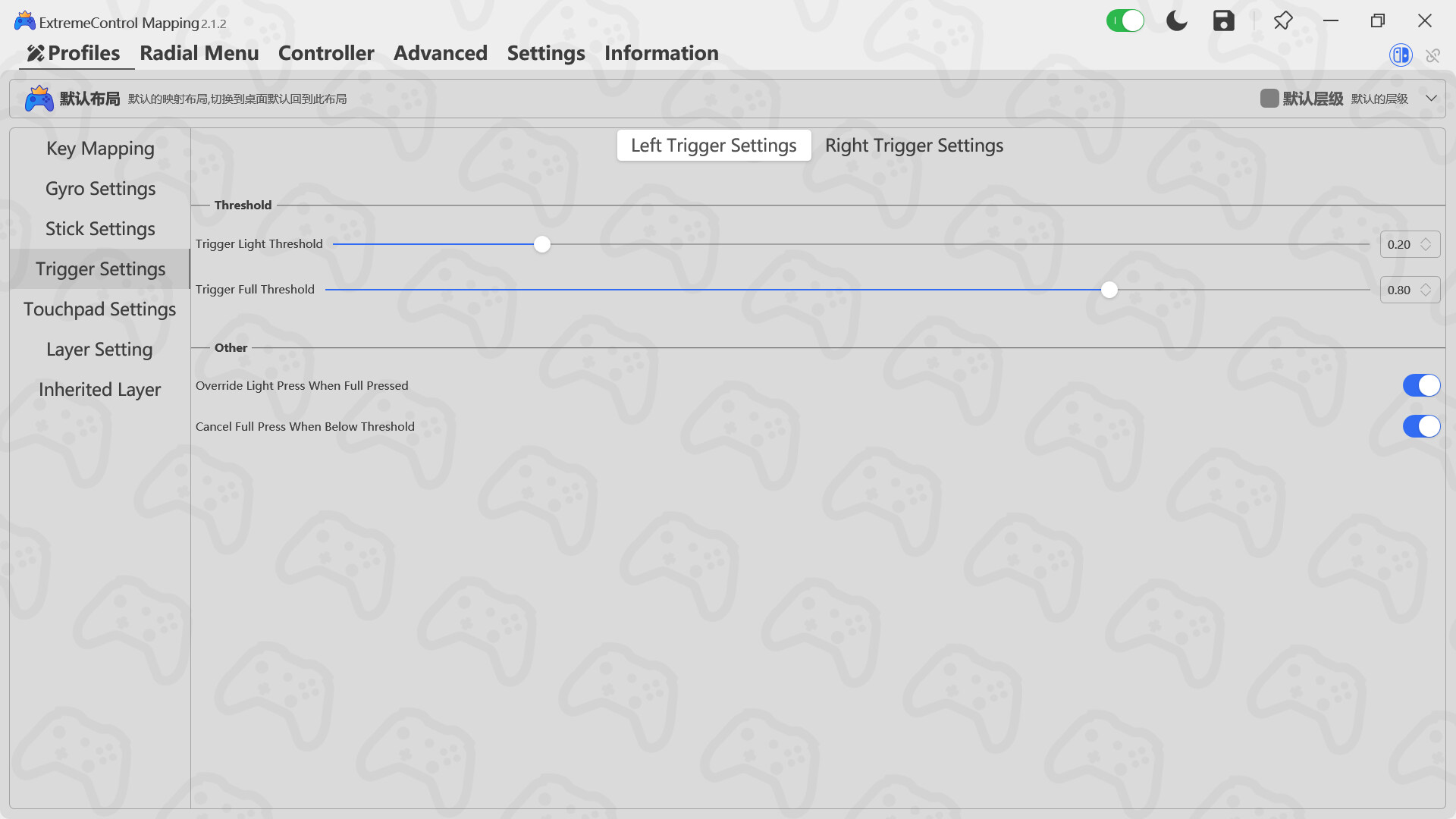The image size is (1456, 819).
Task: Pin the window using the pin icon
Action: pos(1283,20)
